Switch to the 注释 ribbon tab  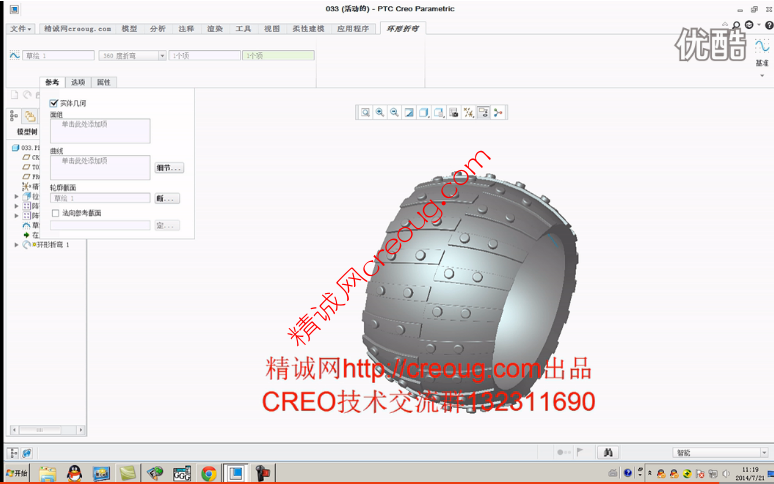(x=186, y=29)
